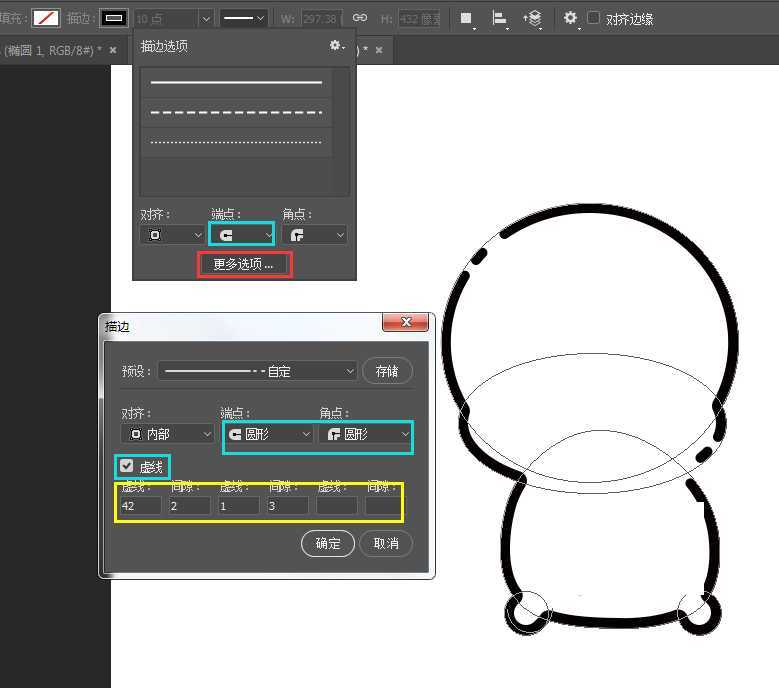This screenshot has height=688, width=779.
Task: Uncheck the 虚线 dashed line checkbox
Action: pos(126,466)
